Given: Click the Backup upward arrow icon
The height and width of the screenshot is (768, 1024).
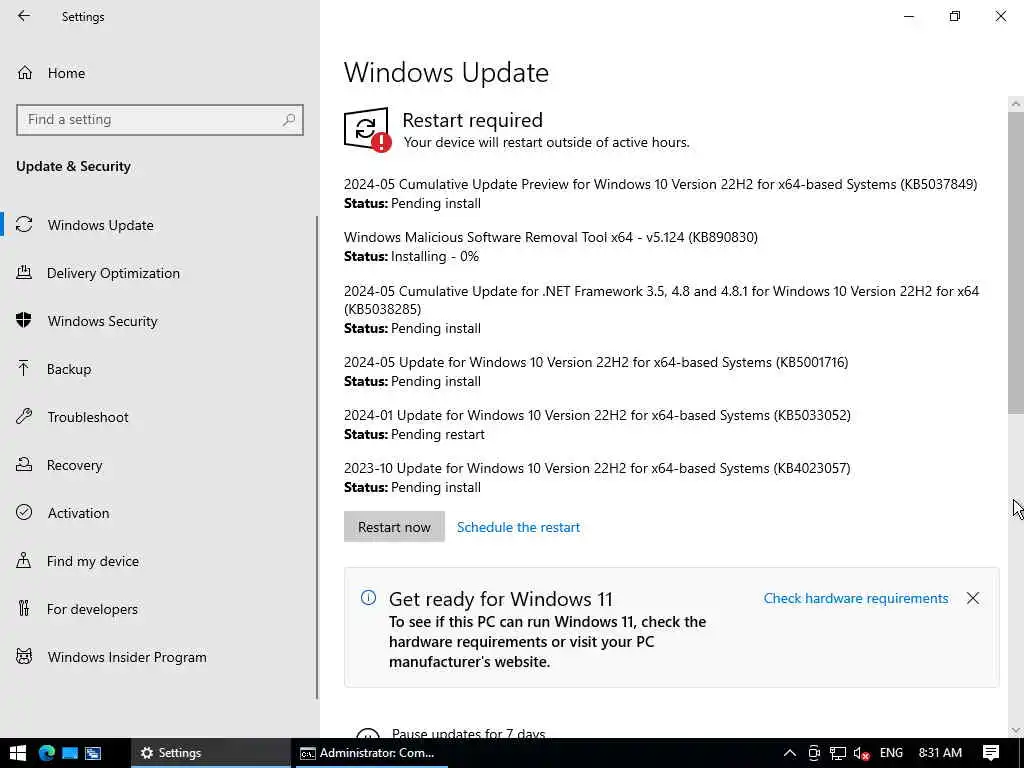Looking at the screenshot, I should pos(24,368).
